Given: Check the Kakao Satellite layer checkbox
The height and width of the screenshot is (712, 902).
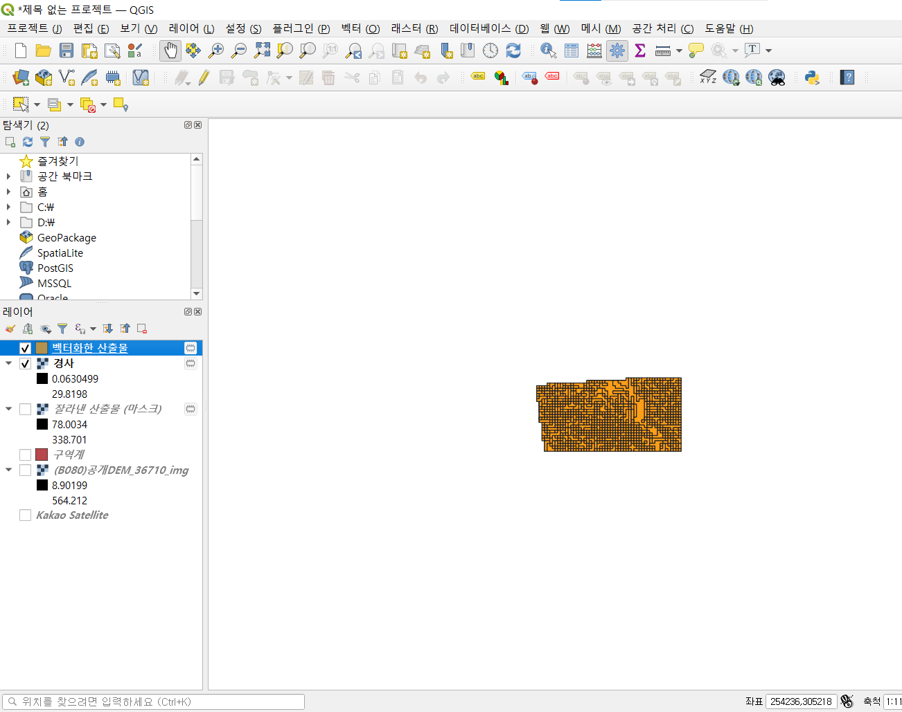Looking at the screenshot, I should [25, 515].
